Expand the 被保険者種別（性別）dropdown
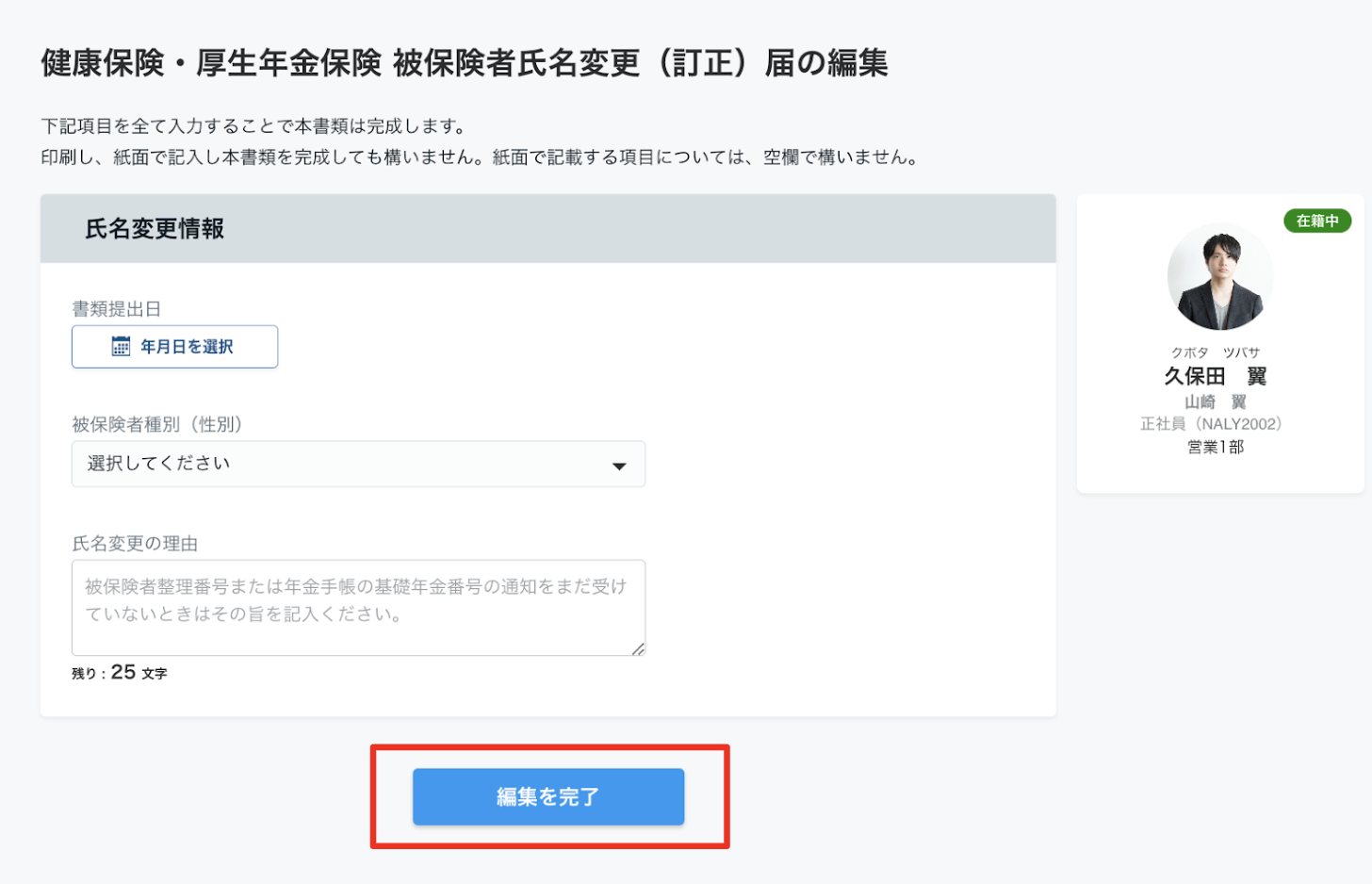 358,464
